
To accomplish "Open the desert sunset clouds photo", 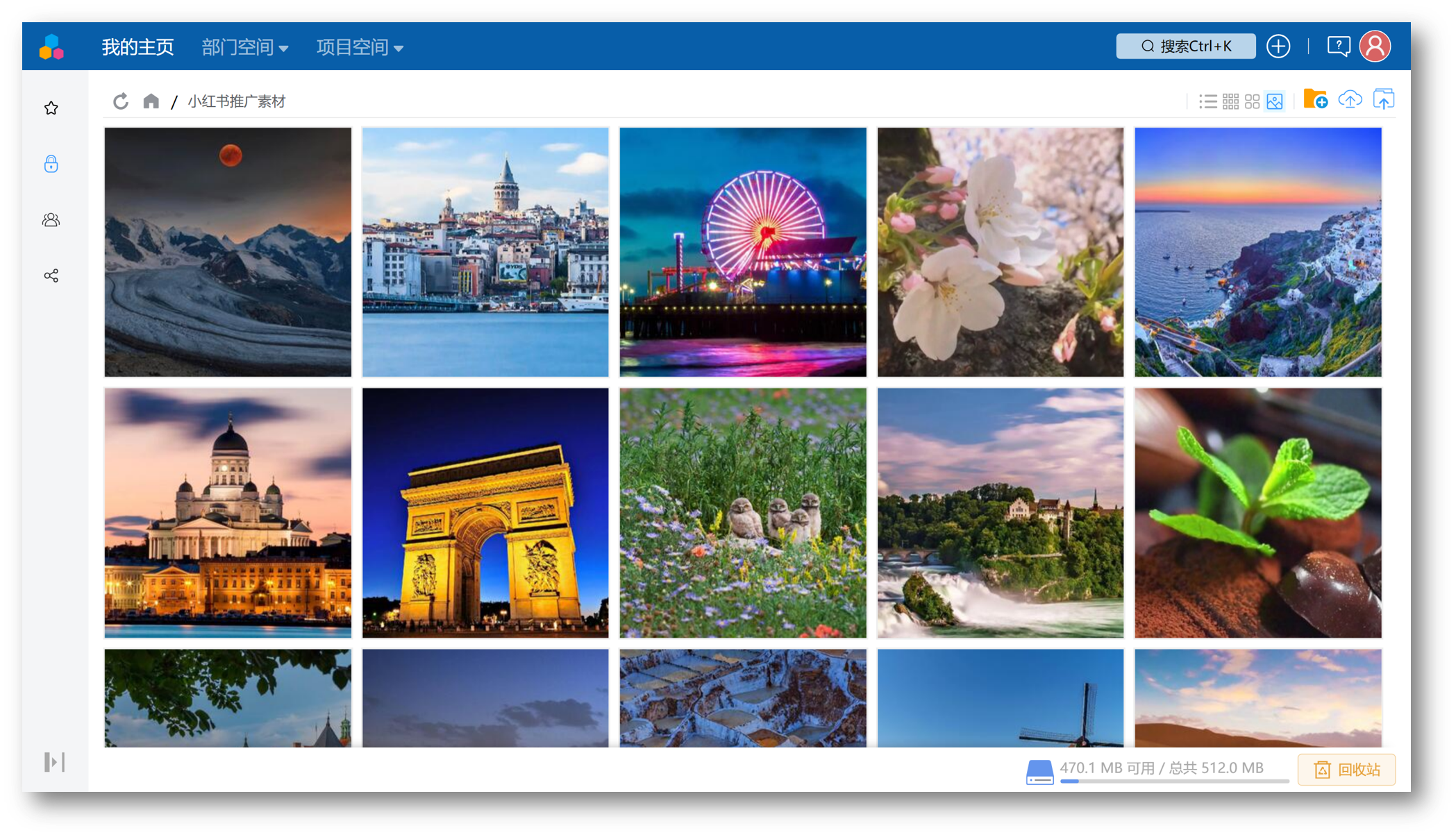I will pyautogui.click(x=1258, y=698).
